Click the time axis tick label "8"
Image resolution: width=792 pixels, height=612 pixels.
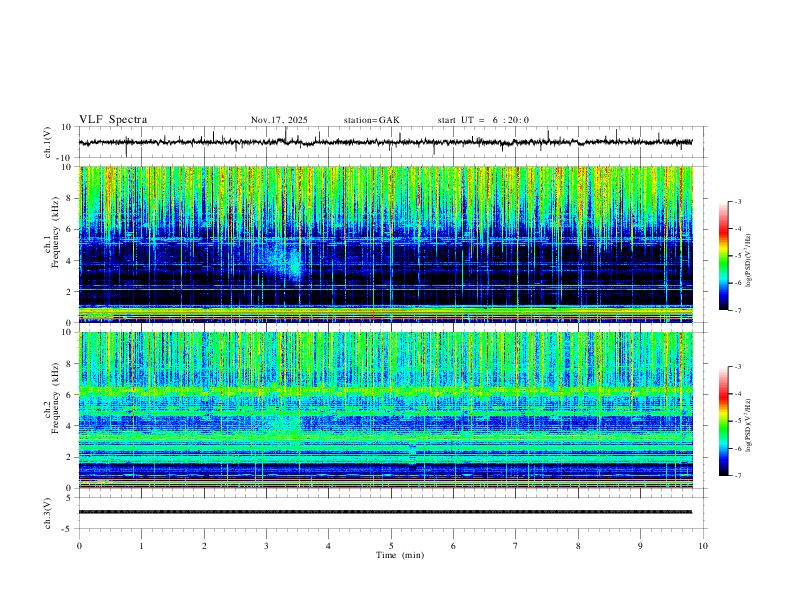pos(578,546)
